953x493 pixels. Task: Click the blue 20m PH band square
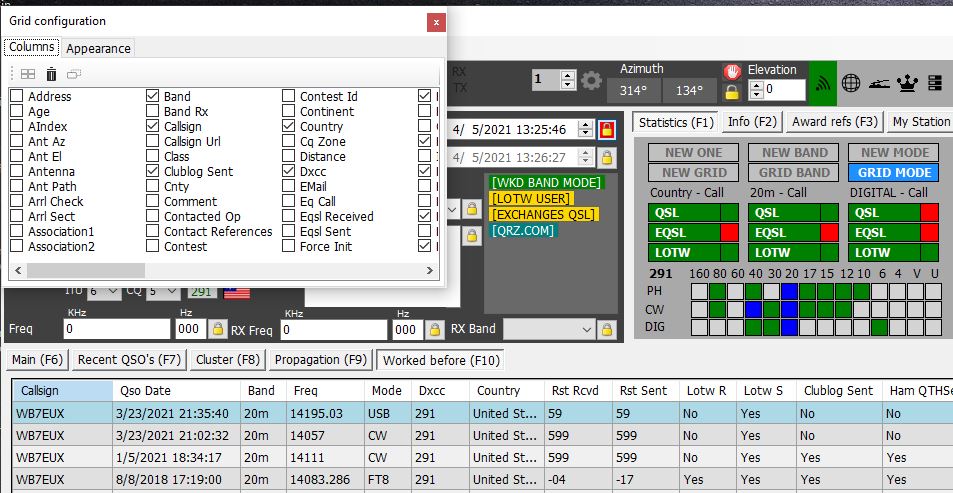790,292
